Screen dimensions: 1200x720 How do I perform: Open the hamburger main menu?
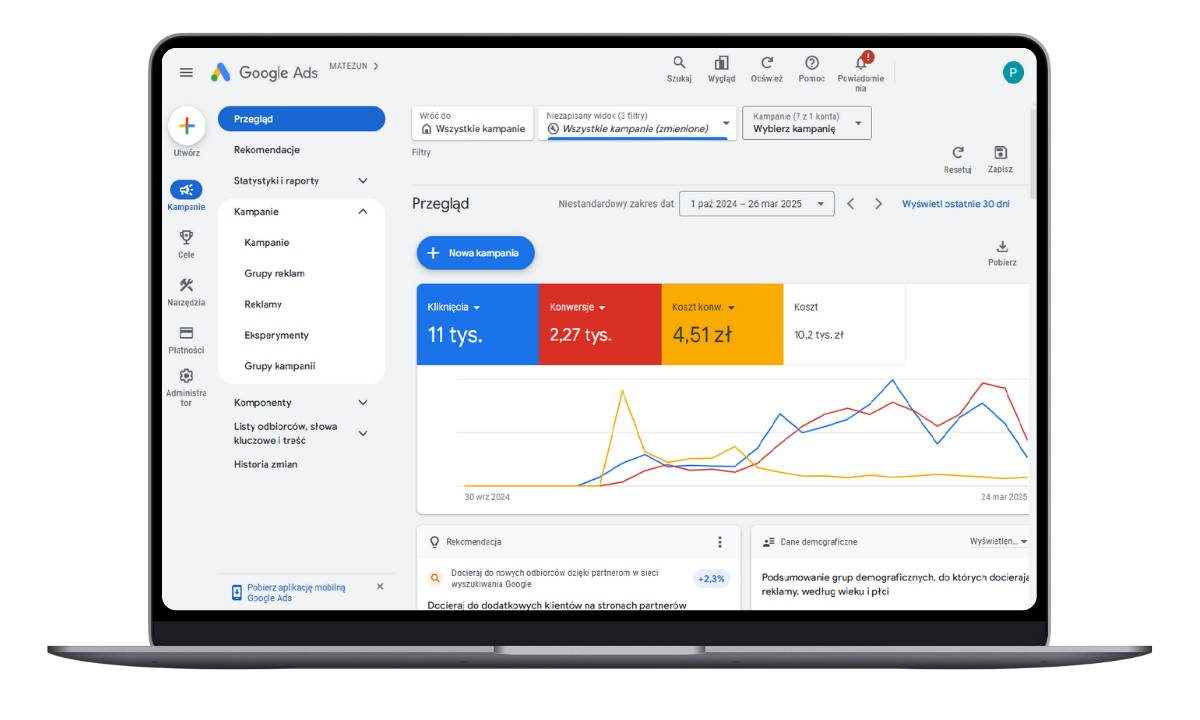(186, 72)
